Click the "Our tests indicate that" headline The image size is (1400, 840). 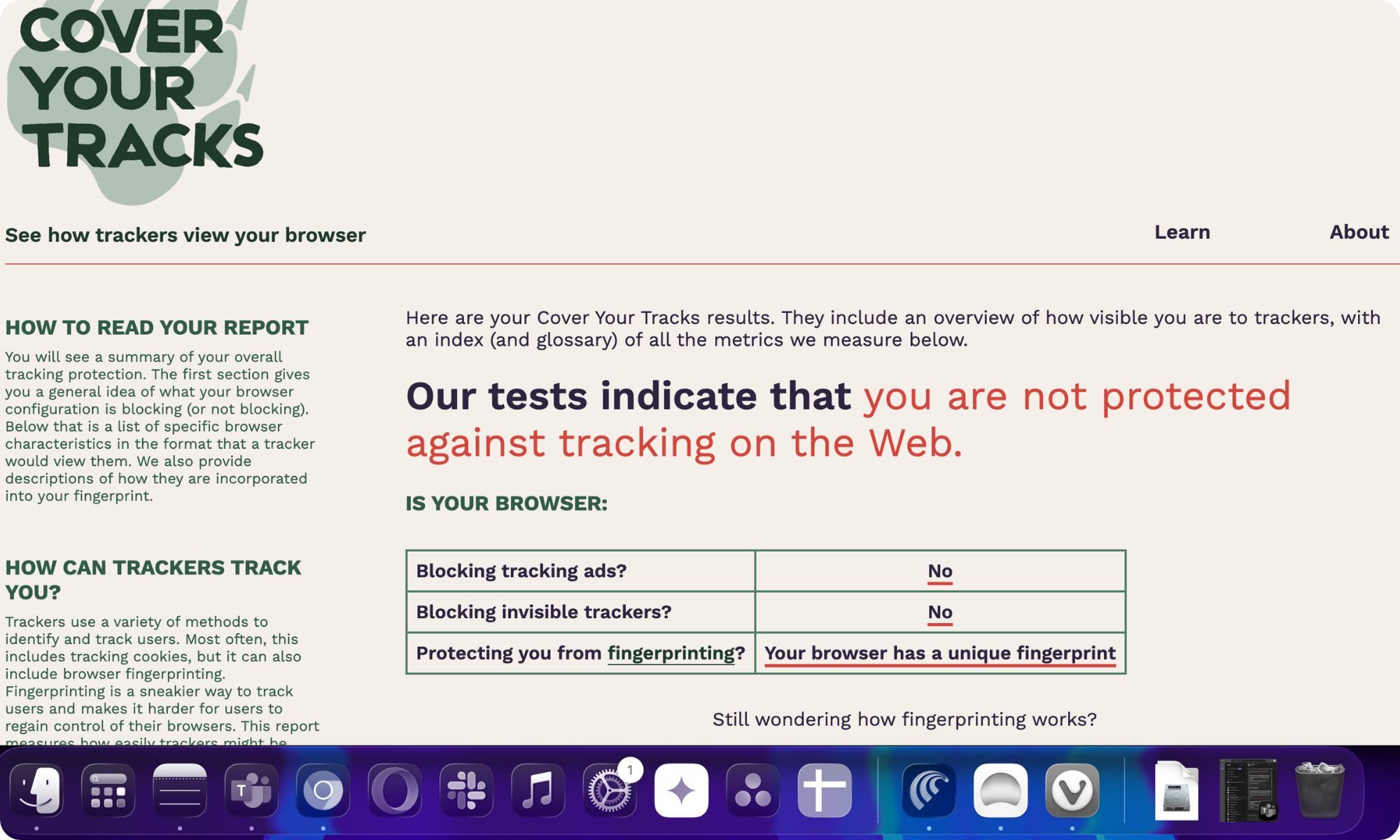tap(628, 396)
